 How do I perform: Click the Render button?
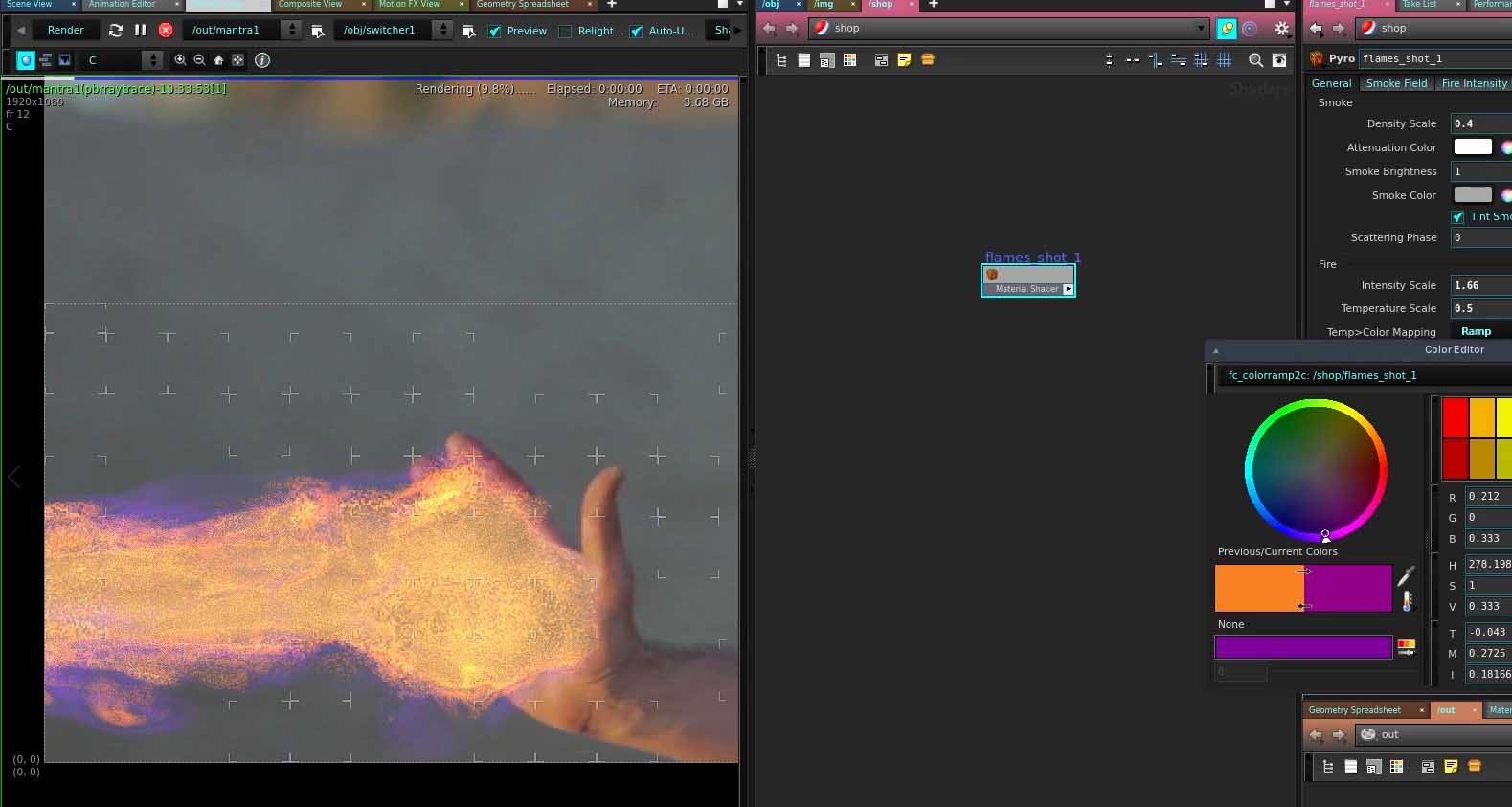tap(66, 31)
